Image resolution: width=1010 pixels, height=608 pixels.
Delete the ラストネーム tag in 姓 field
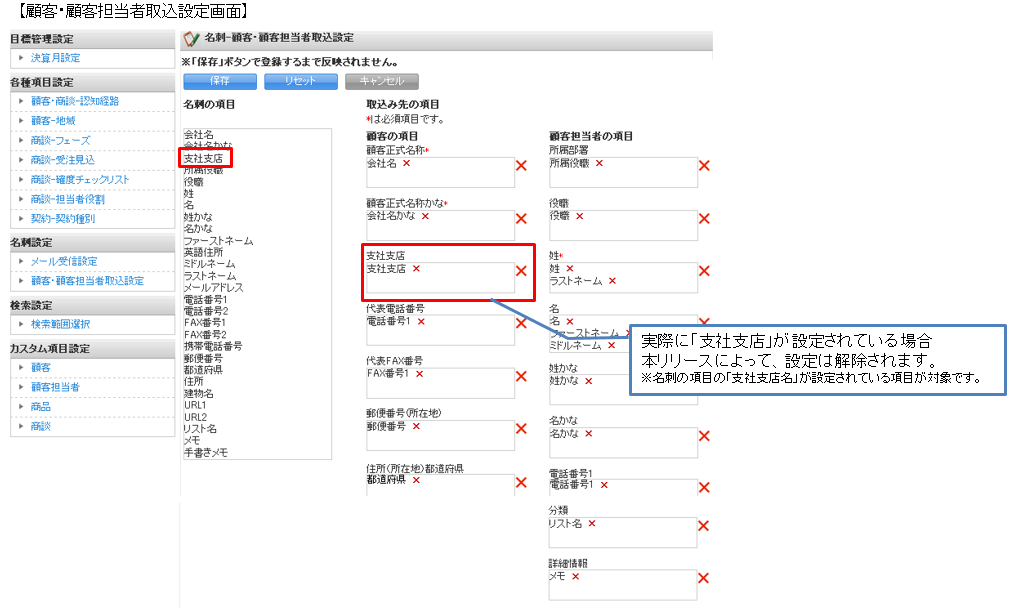pyautogui.click(x=612, y=282)
